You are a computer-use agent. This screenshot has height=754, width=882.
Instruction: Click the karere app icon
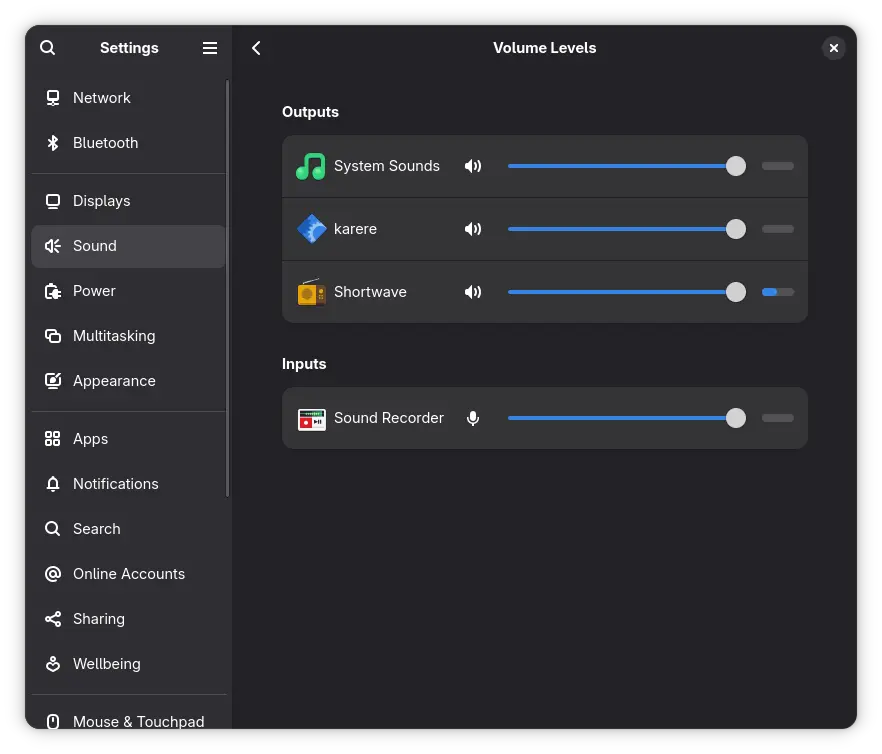click(311, 229)
